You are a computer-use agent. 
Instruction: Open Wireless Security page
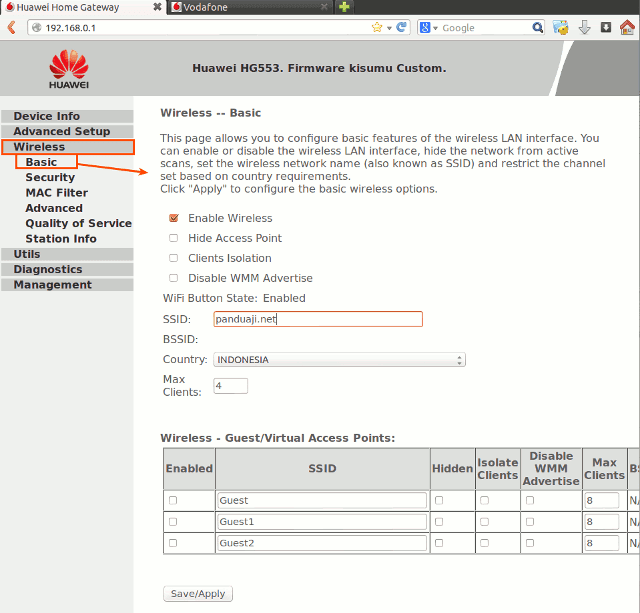50,178
